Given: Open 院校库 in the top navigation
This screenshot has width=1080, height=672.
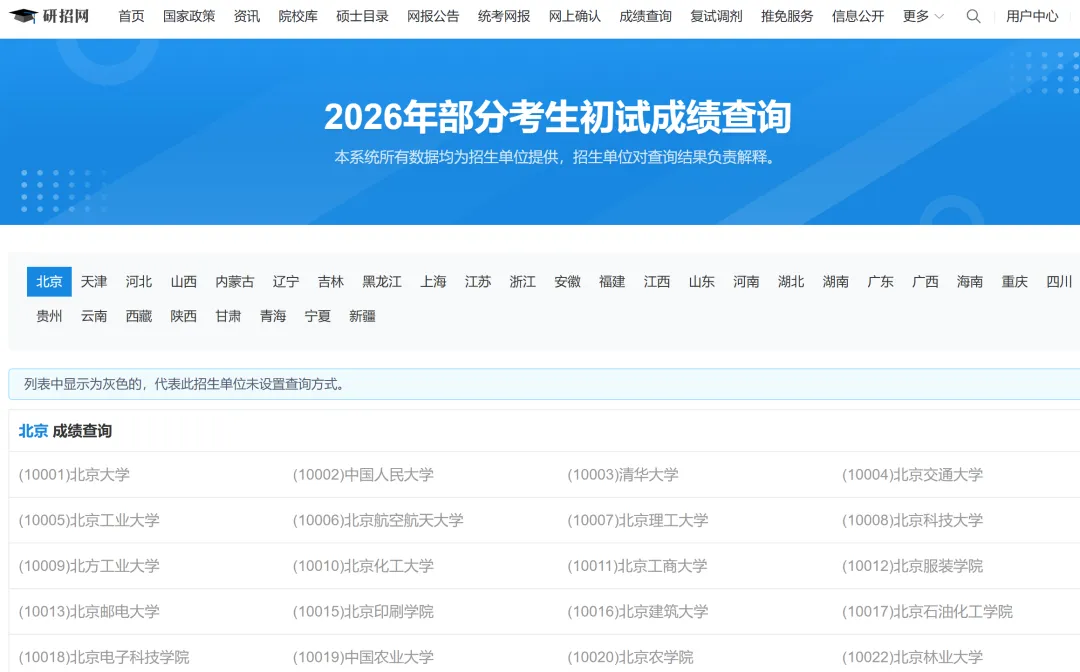Looking at the screenshot, I should point(298,16).
